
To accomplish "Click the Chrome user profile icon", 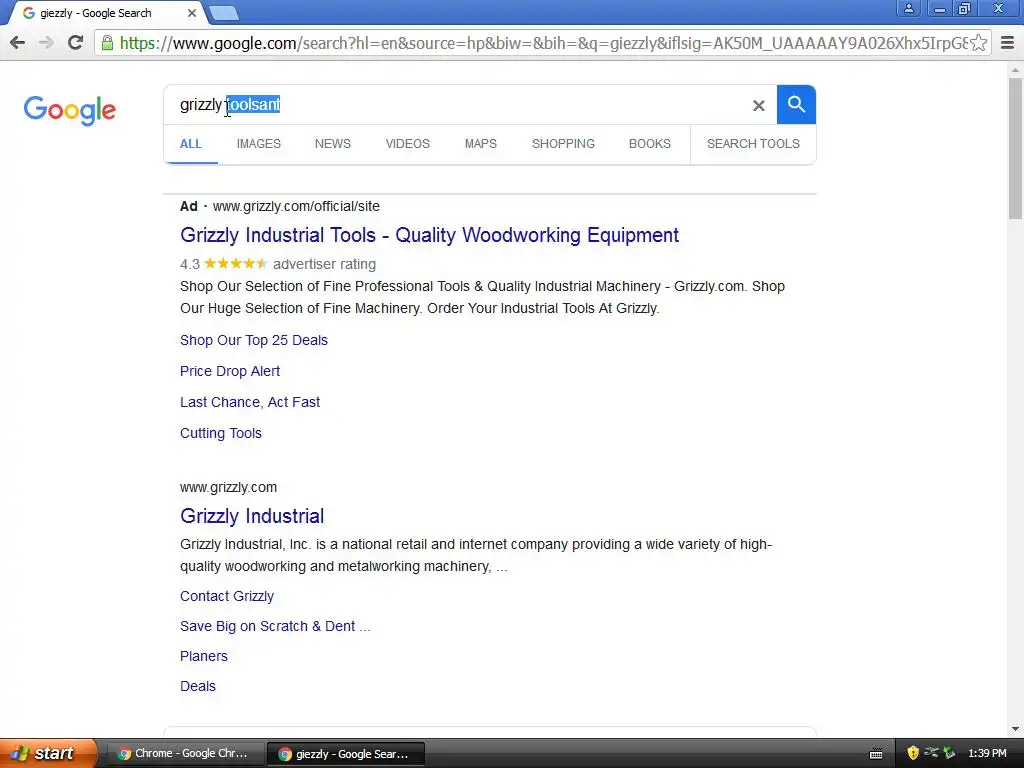I will pos(908,8).
